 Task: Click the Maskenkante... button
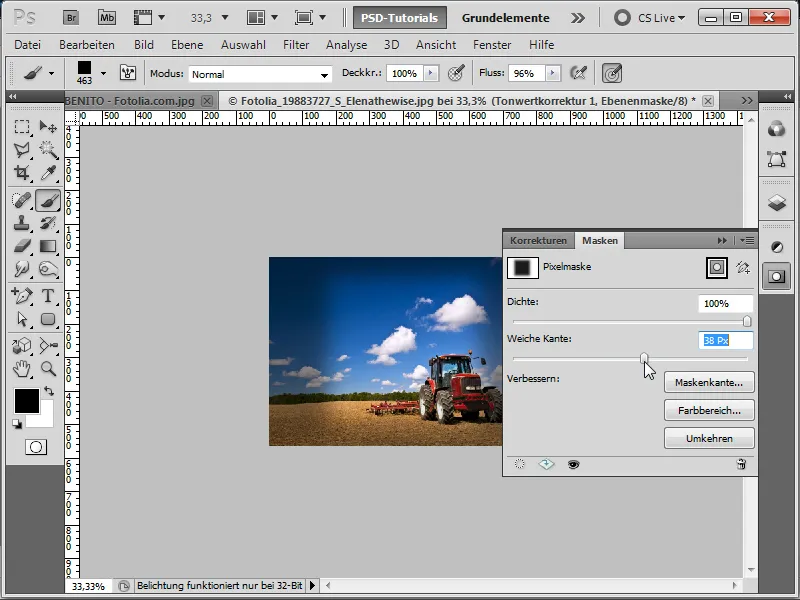click(x=709, y=382)
